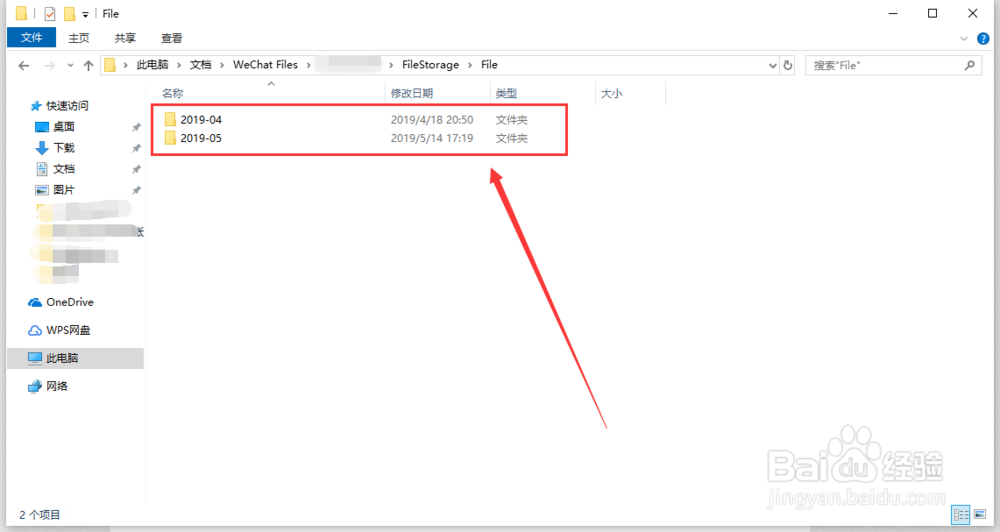
Task: Open 快速访问 in navigation pane
Action: click(x=67, y=106)
